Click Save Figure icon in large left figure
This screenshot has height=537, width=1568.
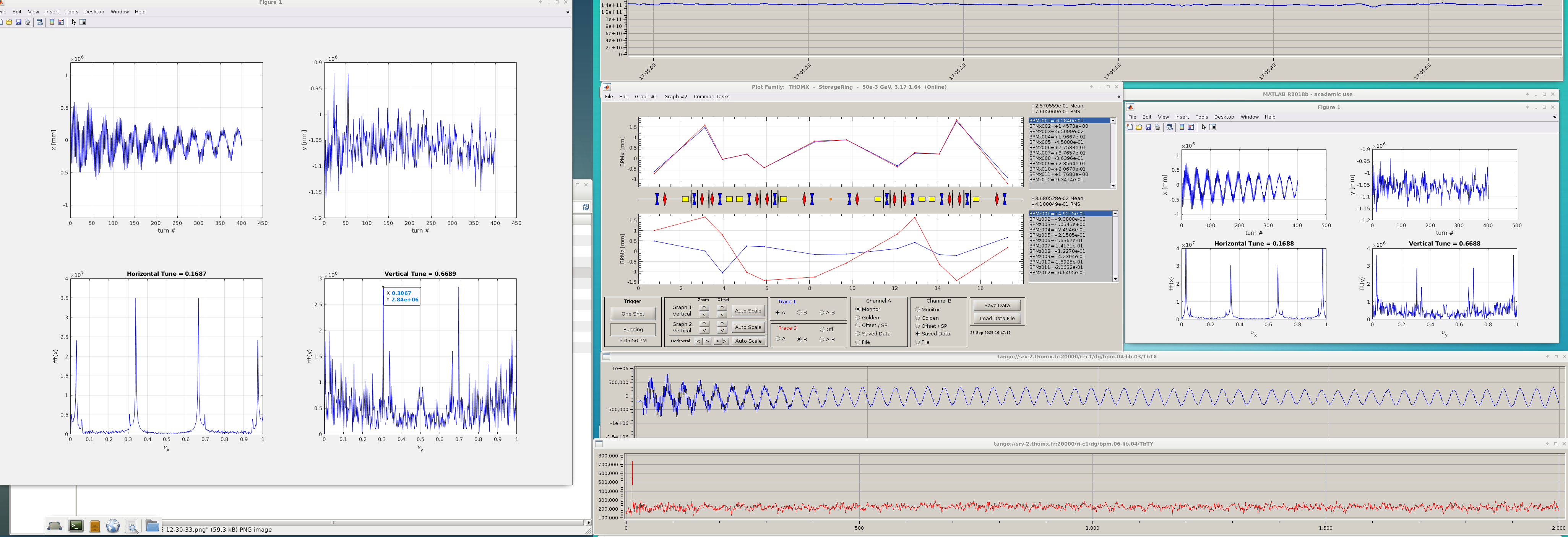tap(18, 22)
